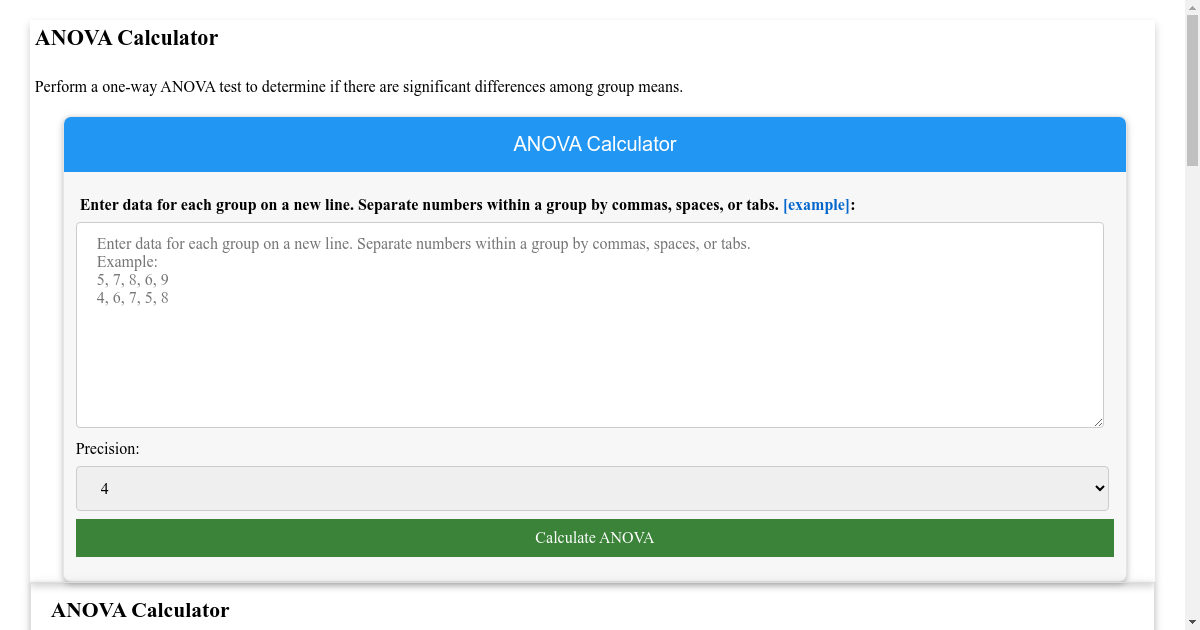Click the scrollbar down arrow
The width and height of the screenshot is (1200, 630).
pyautogui.click(x=1193, y=622)
